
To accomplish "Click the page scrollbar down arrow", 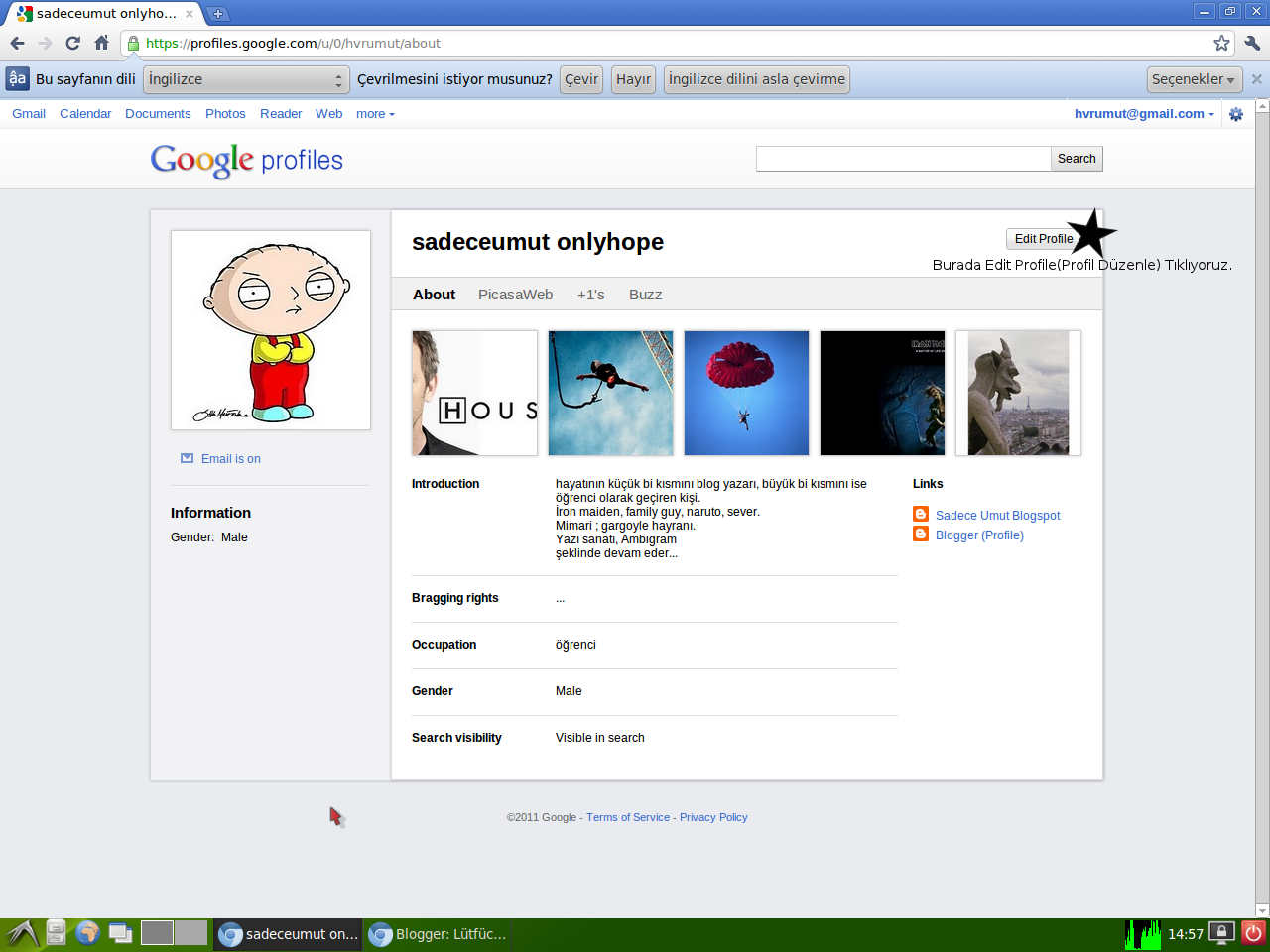I will [x=1262, y=910].
